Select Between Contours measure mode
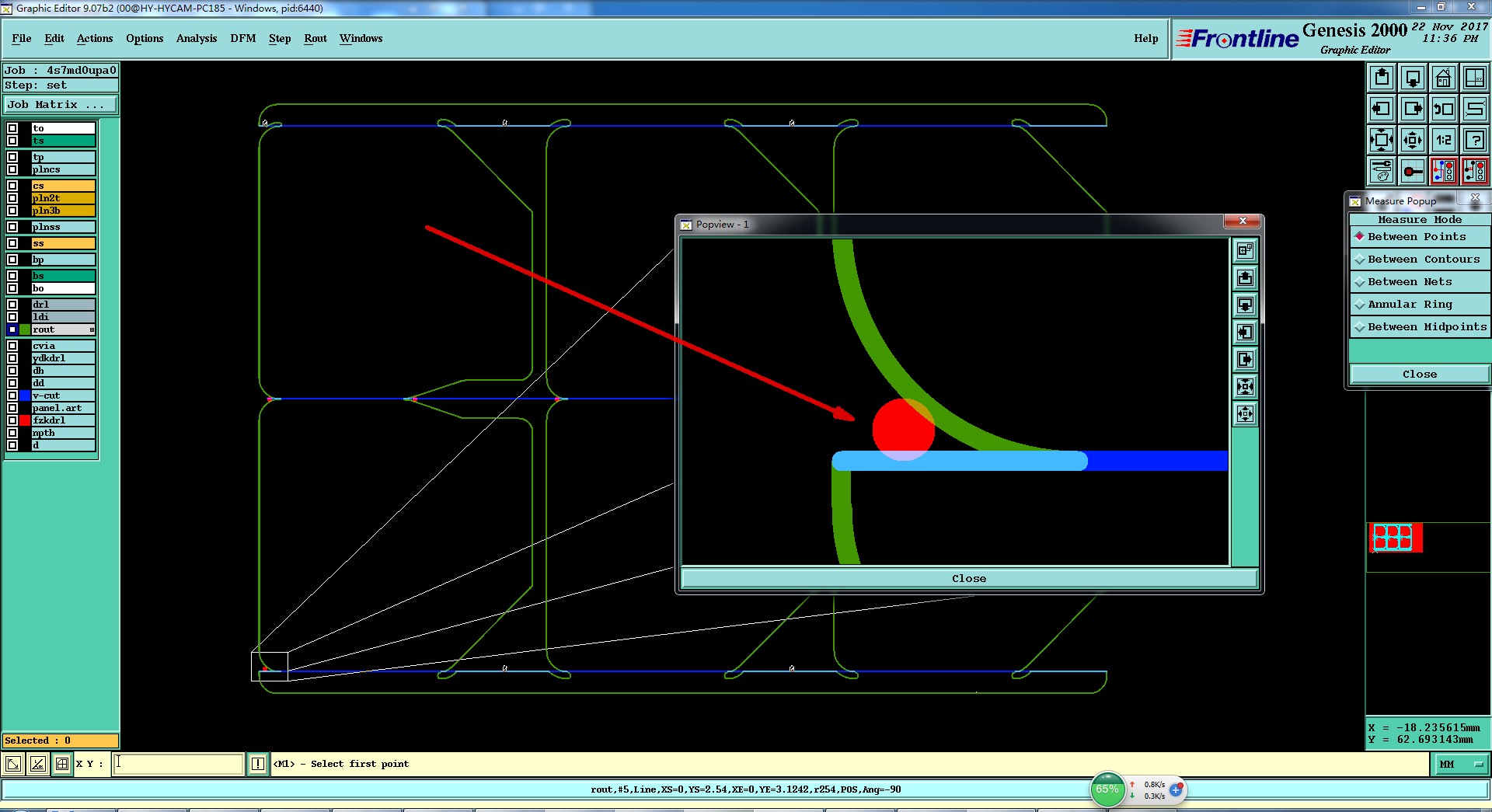The image size is (1492, 812). coord(1419,259)
